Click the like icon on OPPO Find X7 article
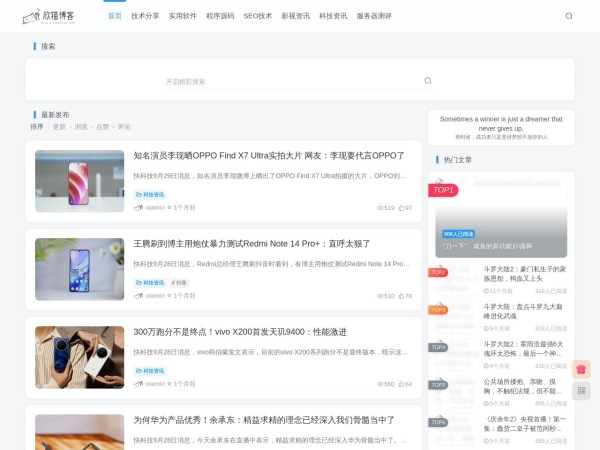Image resolution: width=600 pixels, height=450 pixels. [x=400, y=208]
